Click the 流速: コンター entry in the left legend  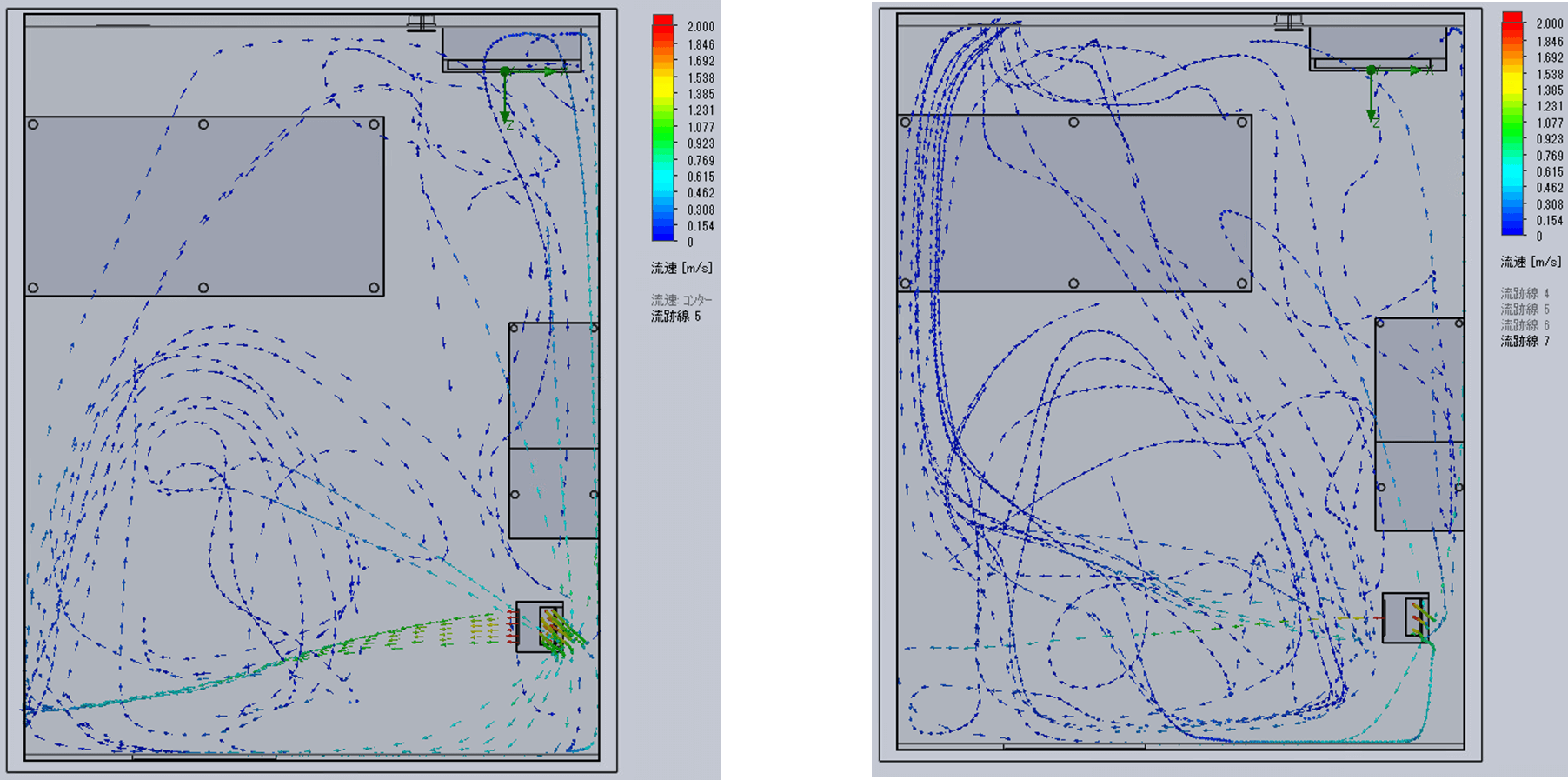click(x=681, y=300)
